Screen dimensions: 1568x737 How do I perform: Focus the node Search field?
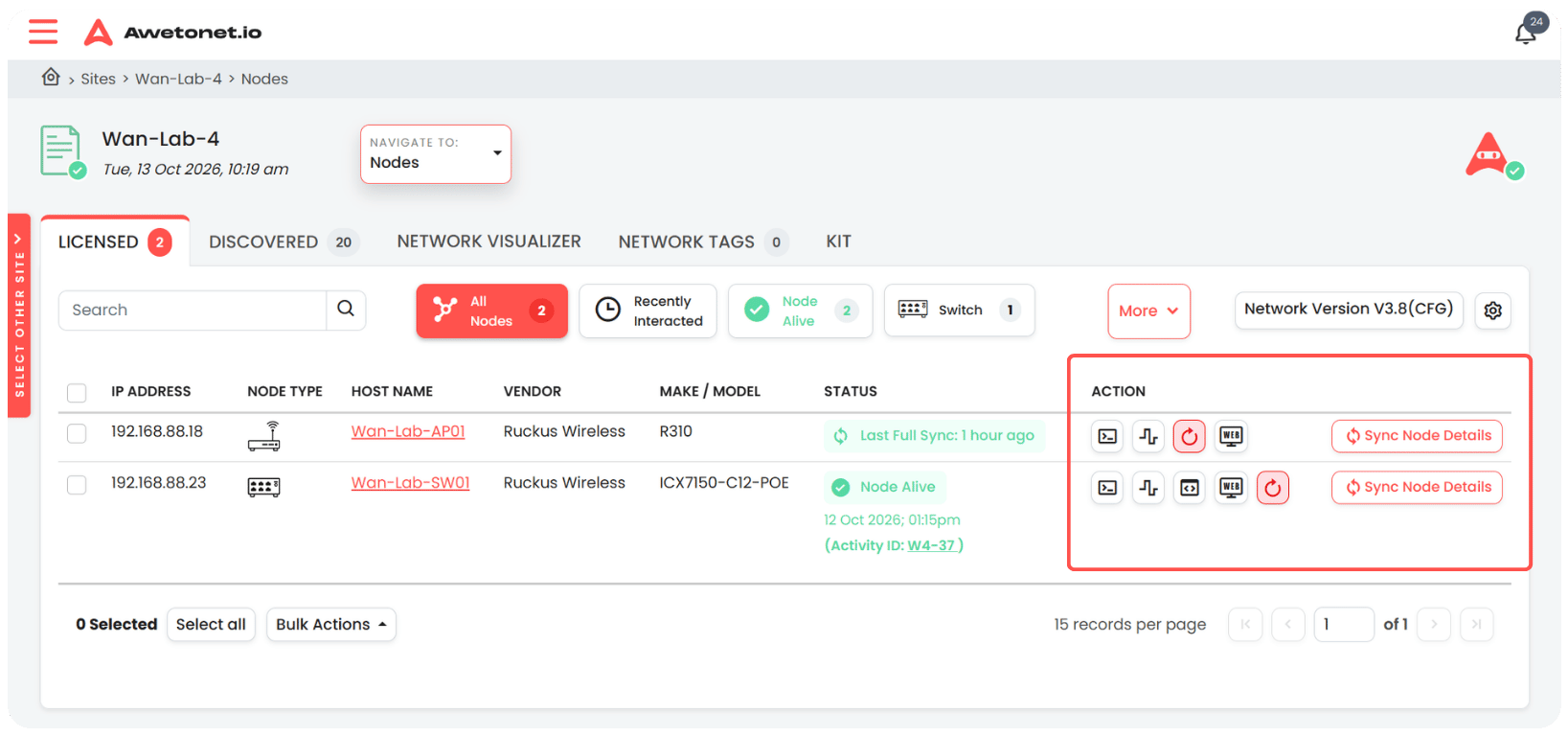click(x=193, y=311)
